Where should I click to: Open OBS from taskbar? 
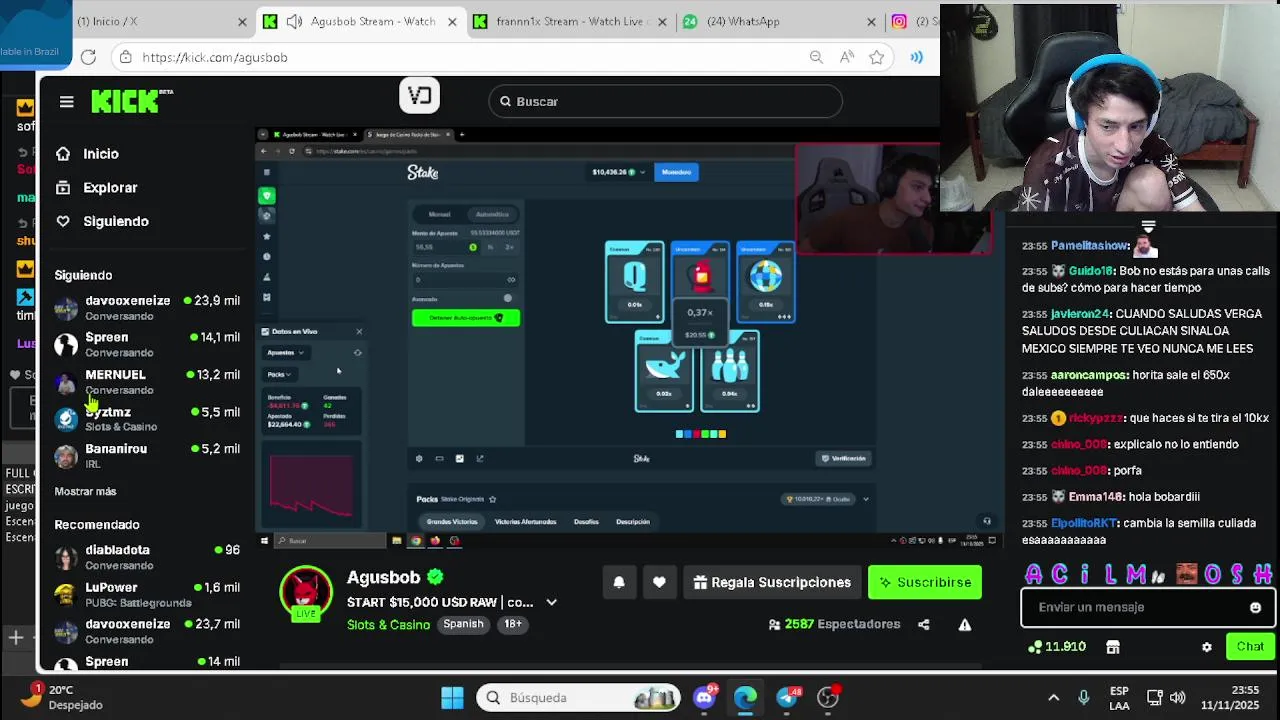(828, 697)
